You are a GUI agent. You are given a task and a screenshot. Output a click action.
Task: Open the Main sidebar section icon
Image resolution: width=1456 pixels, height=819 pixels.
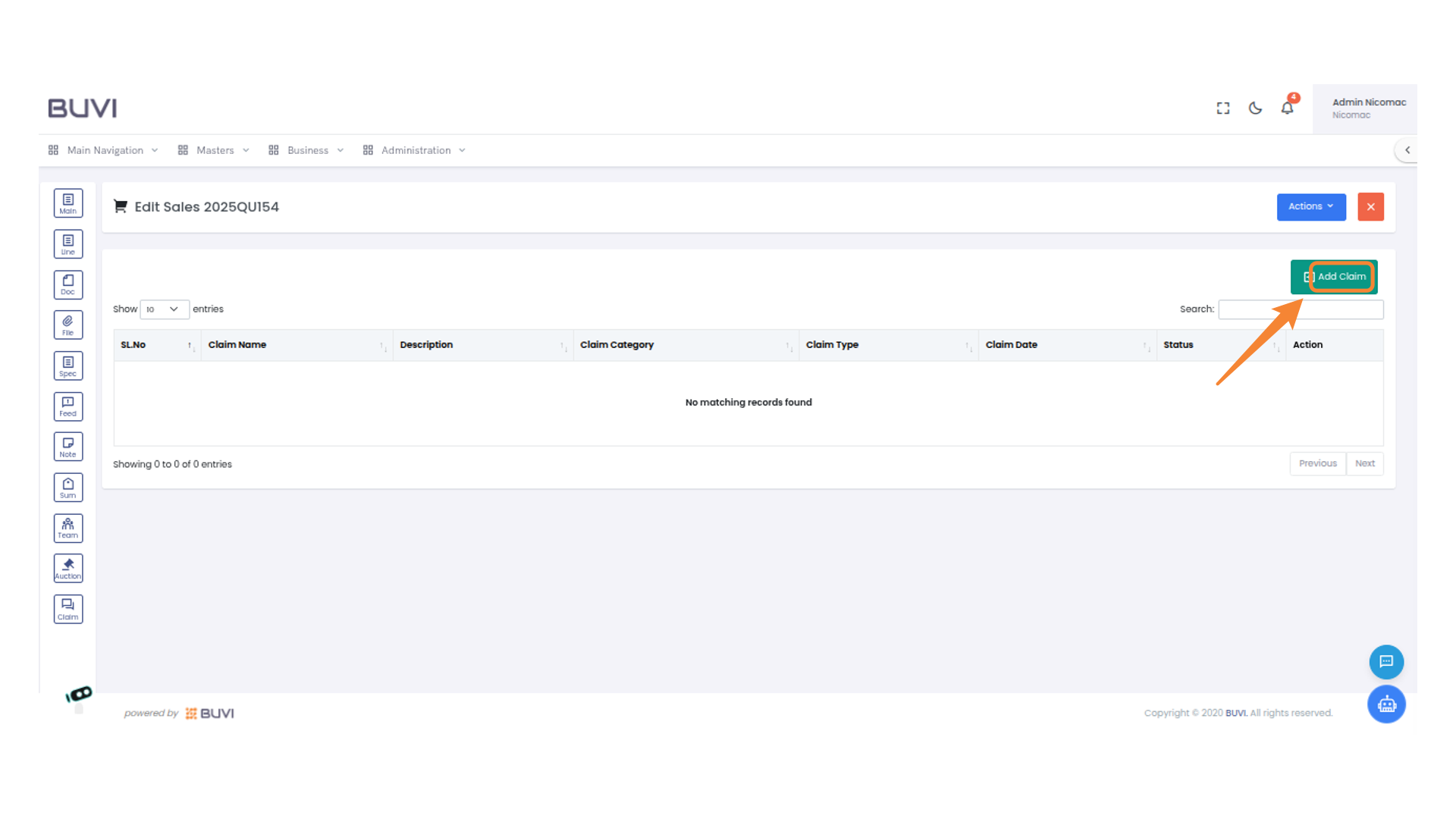tap(68, 203)
